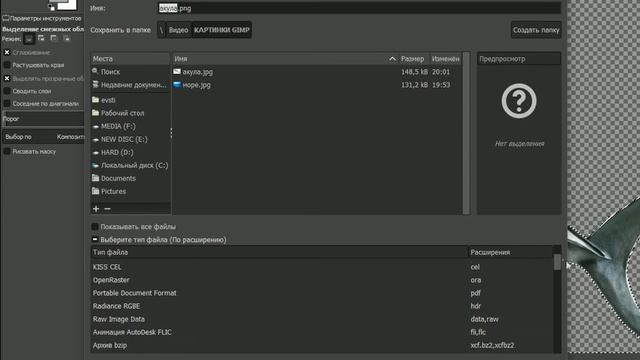Select MEDIA (F:) drive
The height and width of the screenshot is (360, 640).
[x=130, y=126]
